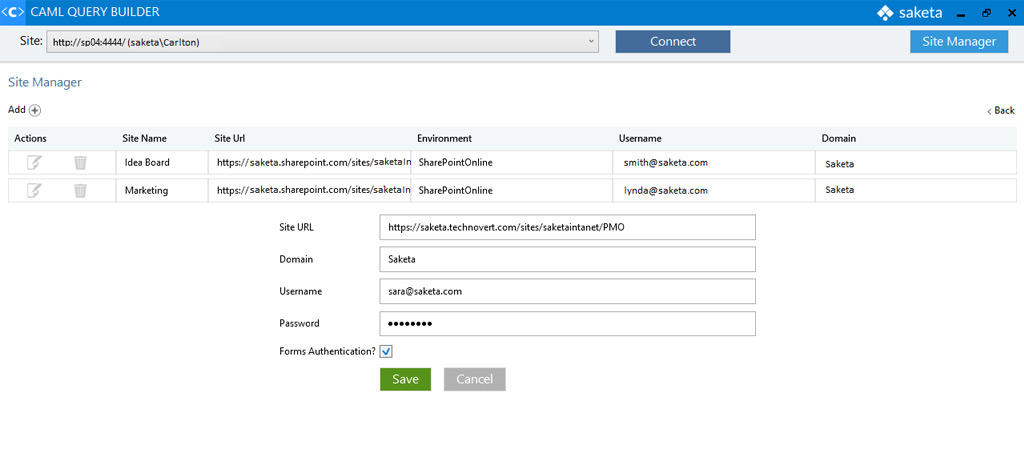Click the Site URL cell in the Idea Board row
This screenshot has width=1024, height=463.
click(310, 163)
